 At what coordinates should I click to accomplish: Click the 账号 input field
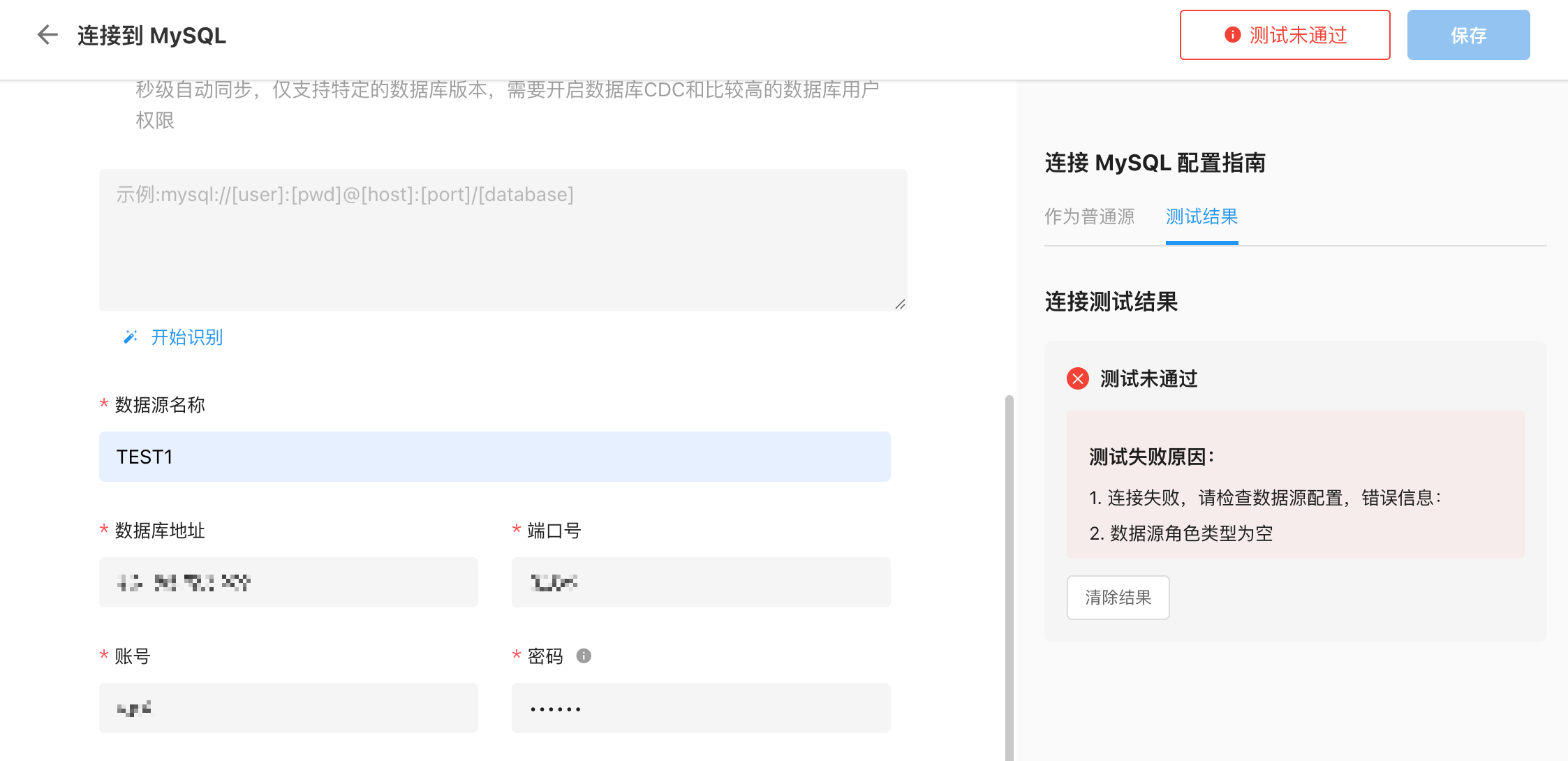(x=288, y=708)
